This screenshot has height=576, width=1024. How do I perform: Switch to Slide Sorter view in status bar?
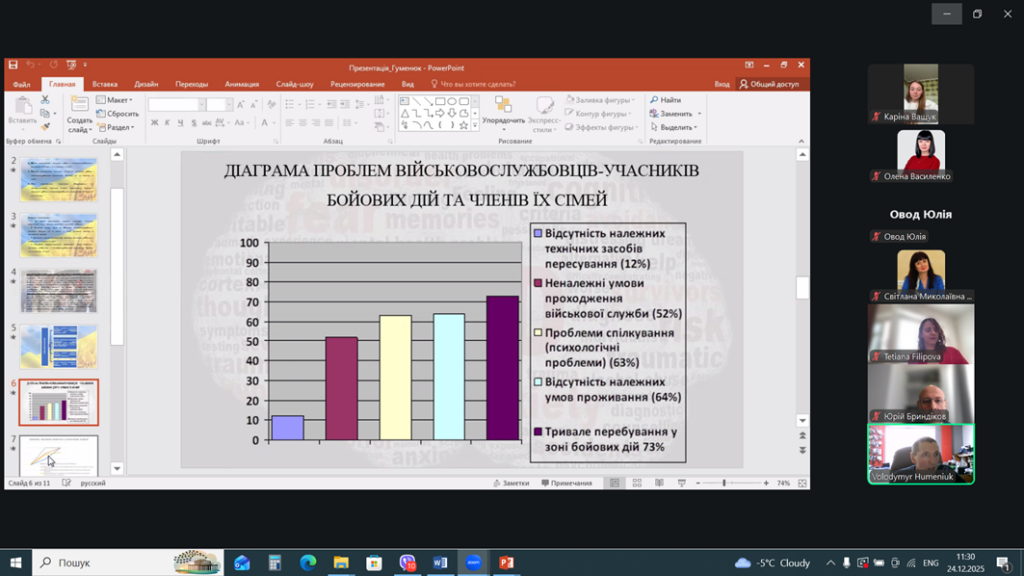[x=636, y=483]
